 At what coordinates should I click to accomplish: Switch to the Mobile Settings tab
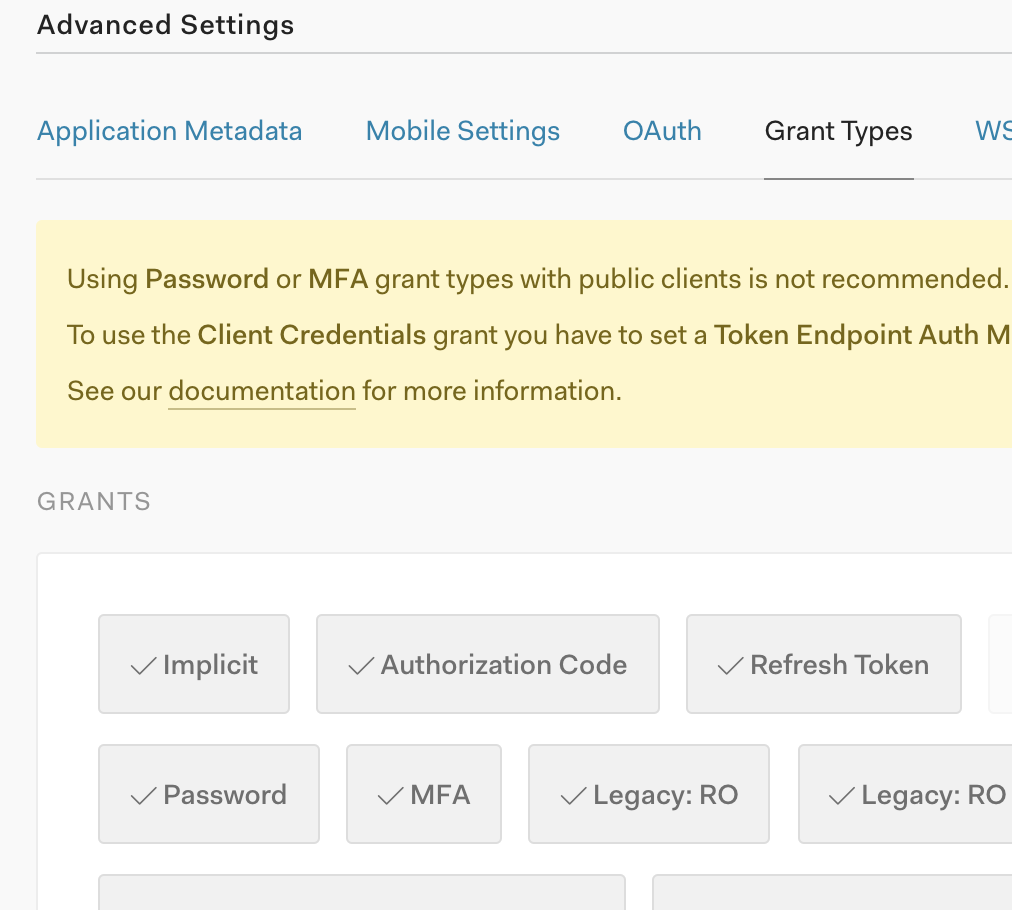(463, 131)
